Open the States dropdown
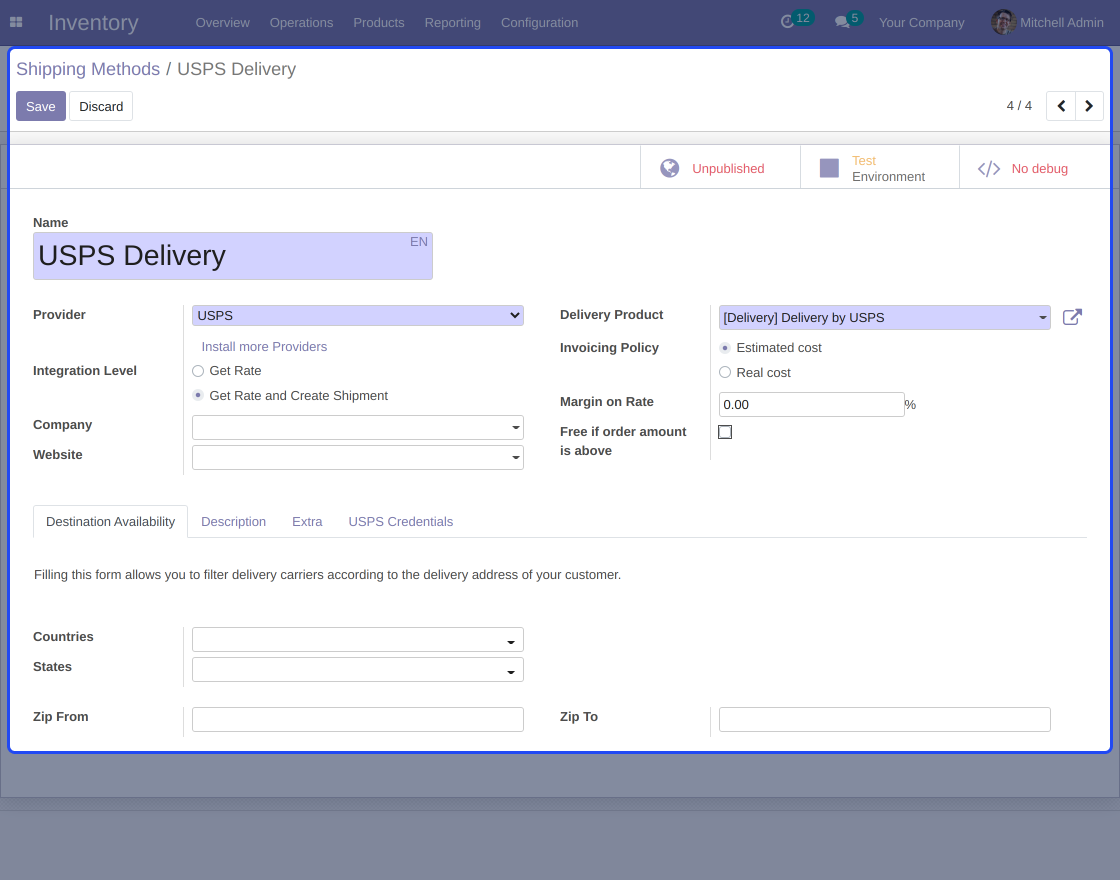The height and width of the screenshot is (880, 1120). pos(358,669)
